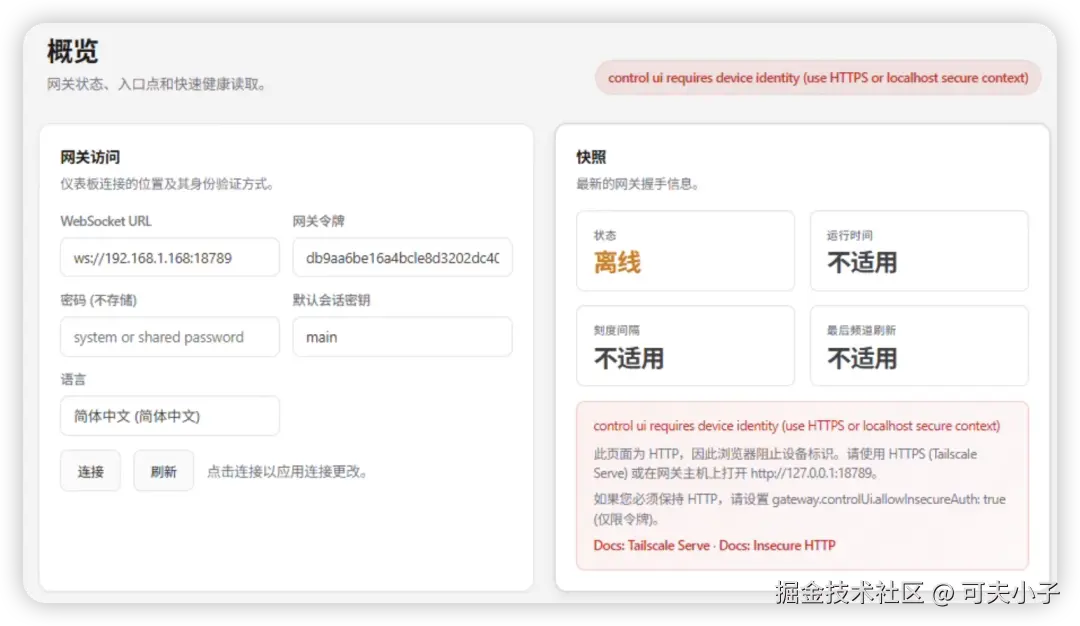
Task: Click the red device identity banner at top
Action: (x=818, y=78)
